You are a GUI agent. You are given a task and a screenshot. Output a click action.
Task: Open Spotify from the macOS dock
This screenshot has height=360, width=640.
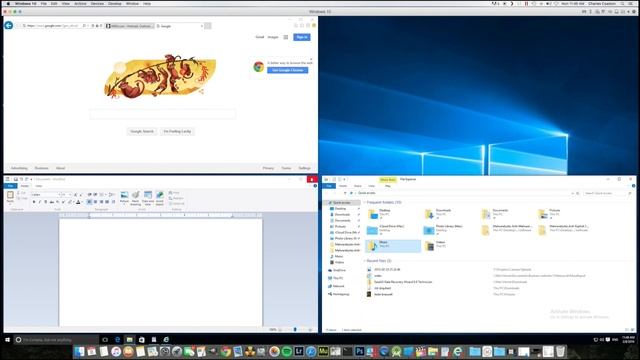coord(287,351)
